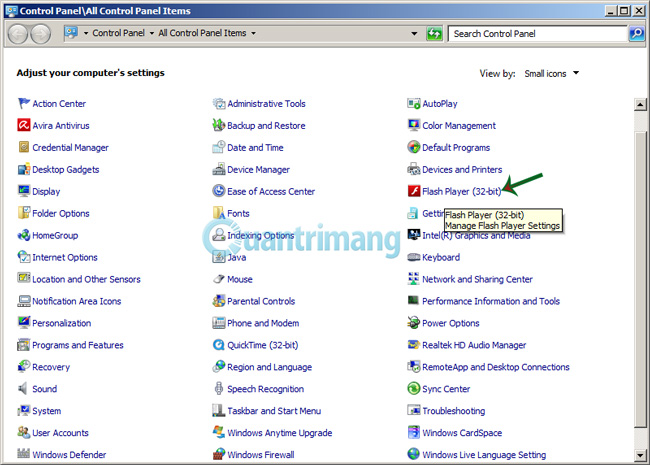
Task: Open the Flash Player (32-bit) icon
Action: click(x=414, y=191)
